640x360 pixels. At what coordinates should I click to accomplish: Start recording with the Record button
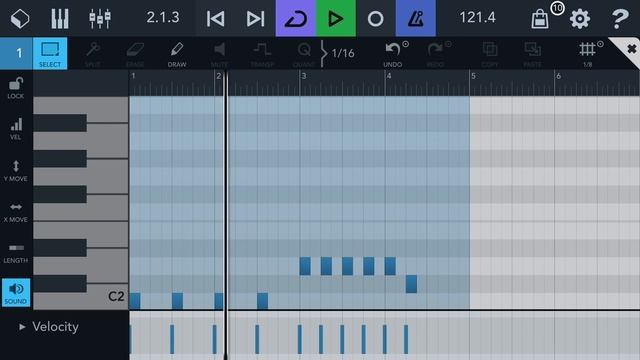pyautogui.click(x=376, y=18)
